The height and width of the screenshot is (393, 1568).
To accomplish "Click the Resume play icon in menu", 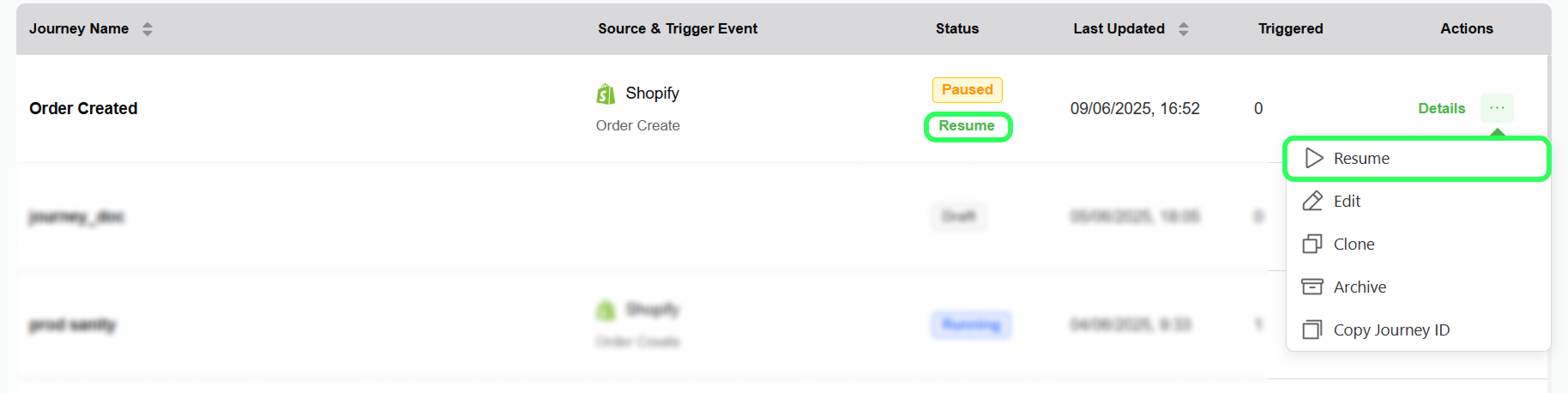I will point(1314,158).
